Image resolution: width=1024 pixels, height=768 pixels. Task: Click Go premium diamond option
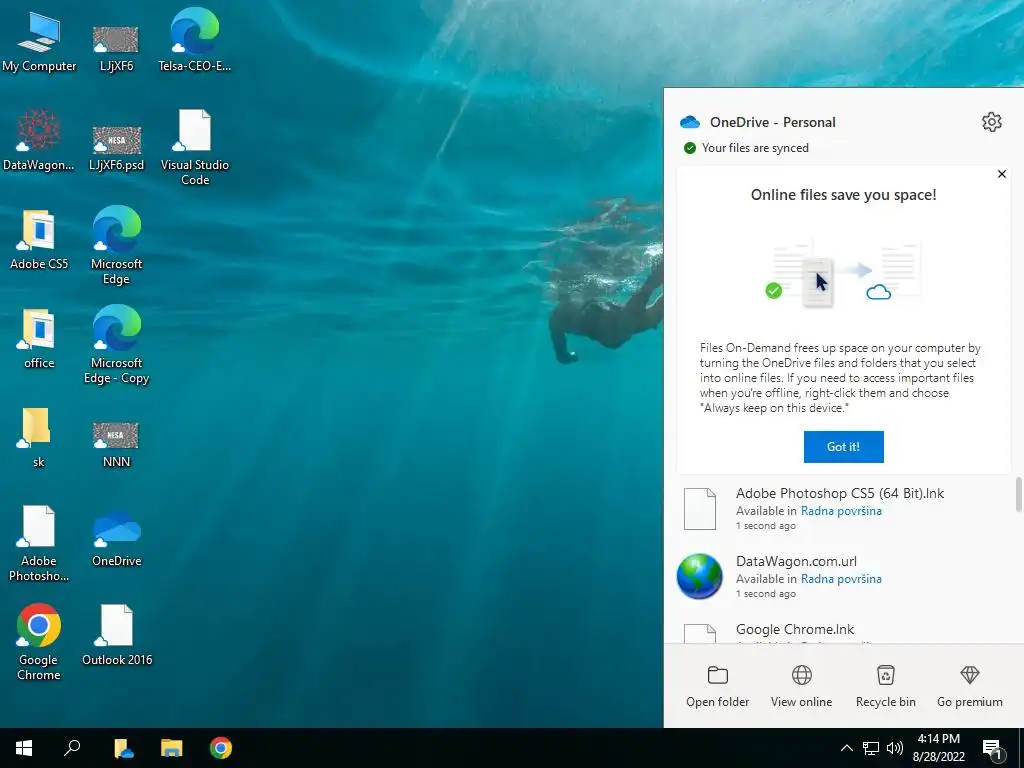970,686
